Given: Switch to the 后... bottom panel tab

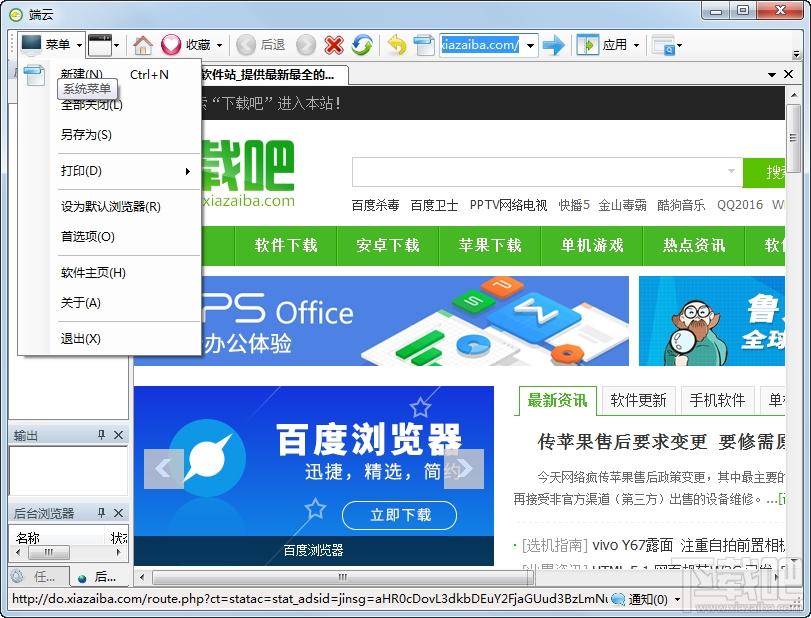Looking at the screenshot, I should click(98, 576).
